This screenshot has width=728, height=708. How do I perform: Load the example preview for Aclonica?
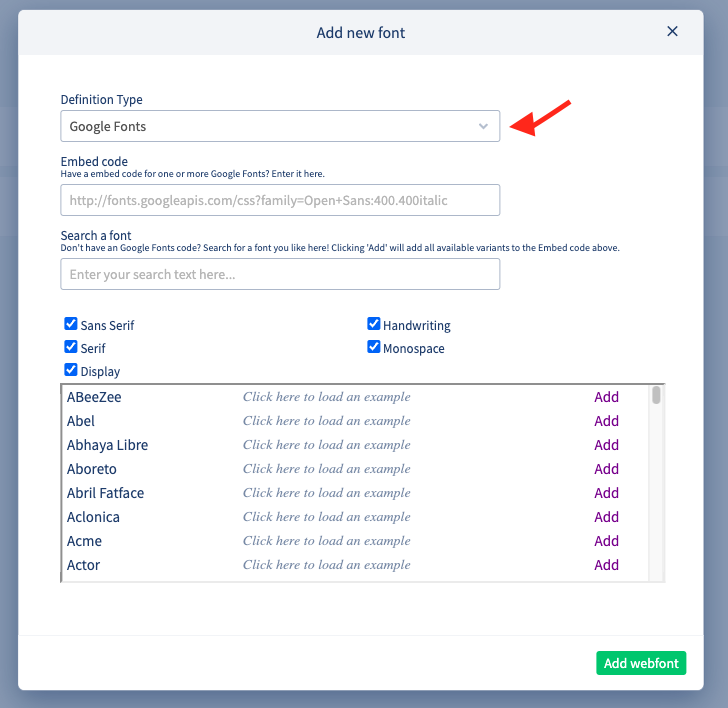click(x=326, y=517)
